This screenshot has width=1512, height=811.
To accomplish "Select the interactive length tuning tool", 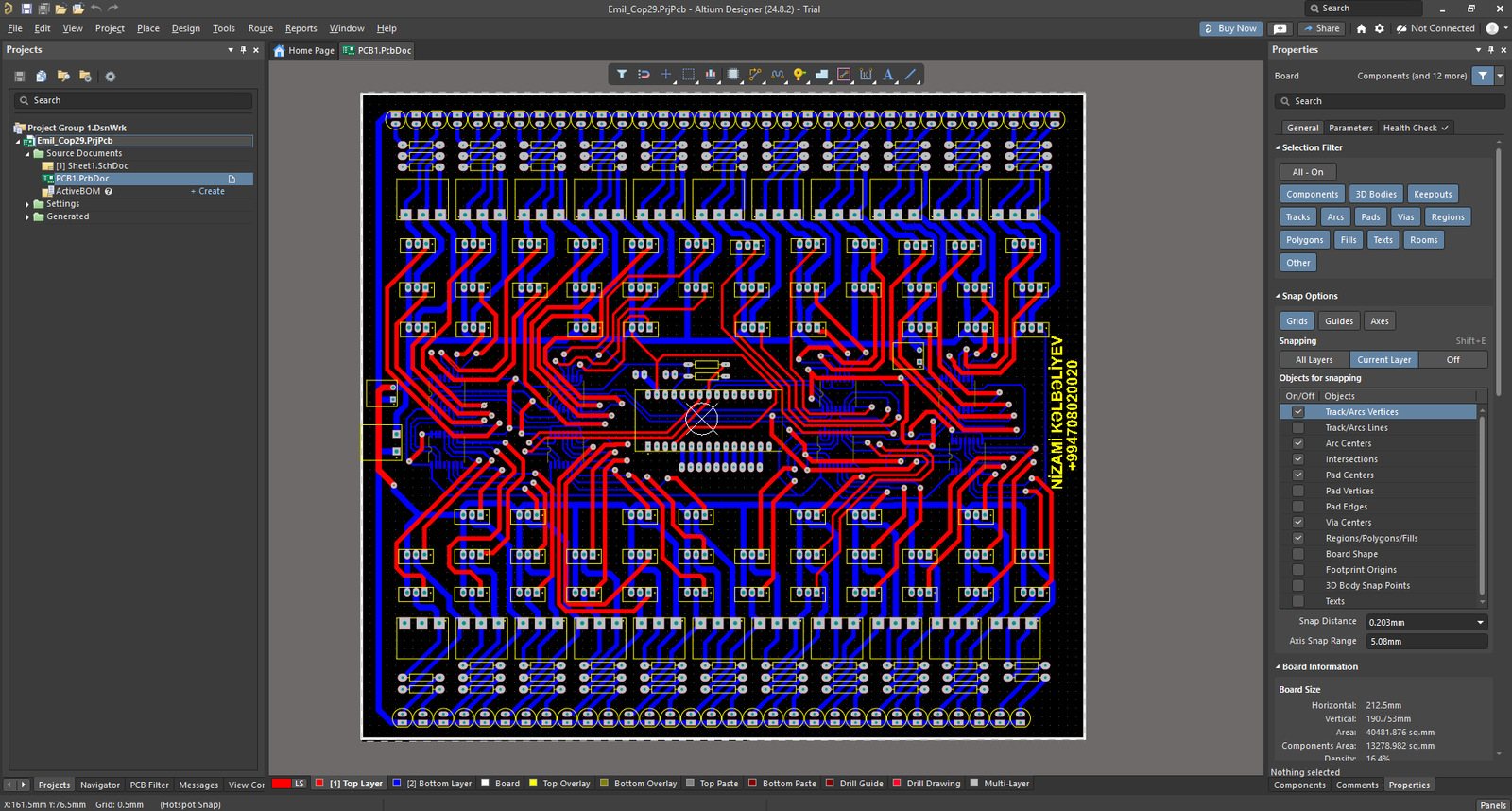I will (778, 75).
